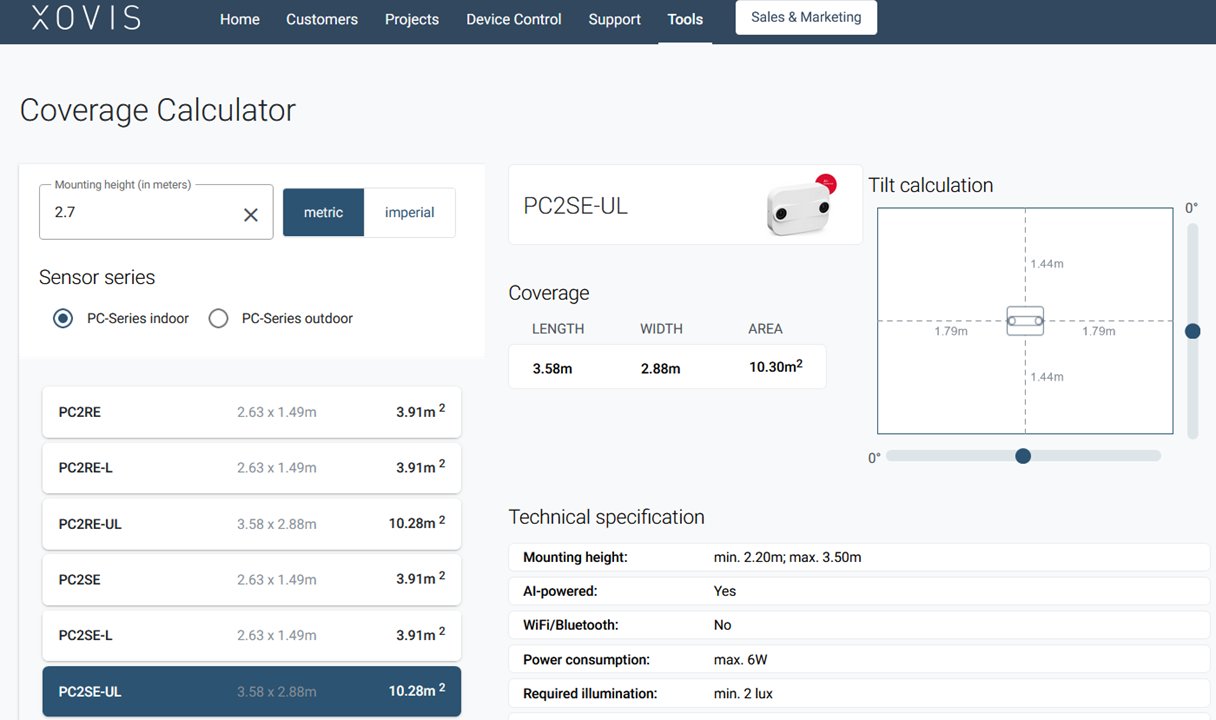Click the sensor icon in tilt diagram
The height and width of the screenshot is (720, 1216).
pos(1025,321)
